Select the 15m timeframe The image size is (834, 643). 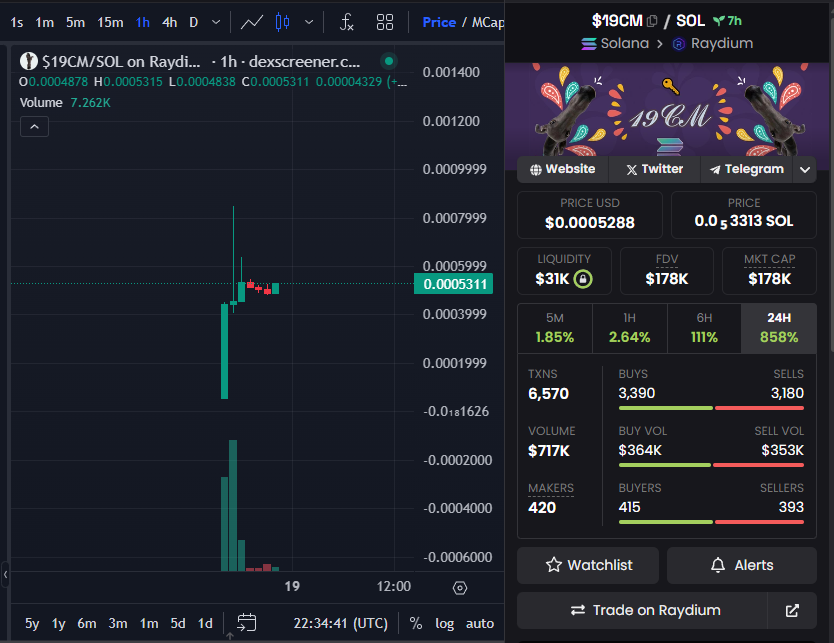(110, 22)
